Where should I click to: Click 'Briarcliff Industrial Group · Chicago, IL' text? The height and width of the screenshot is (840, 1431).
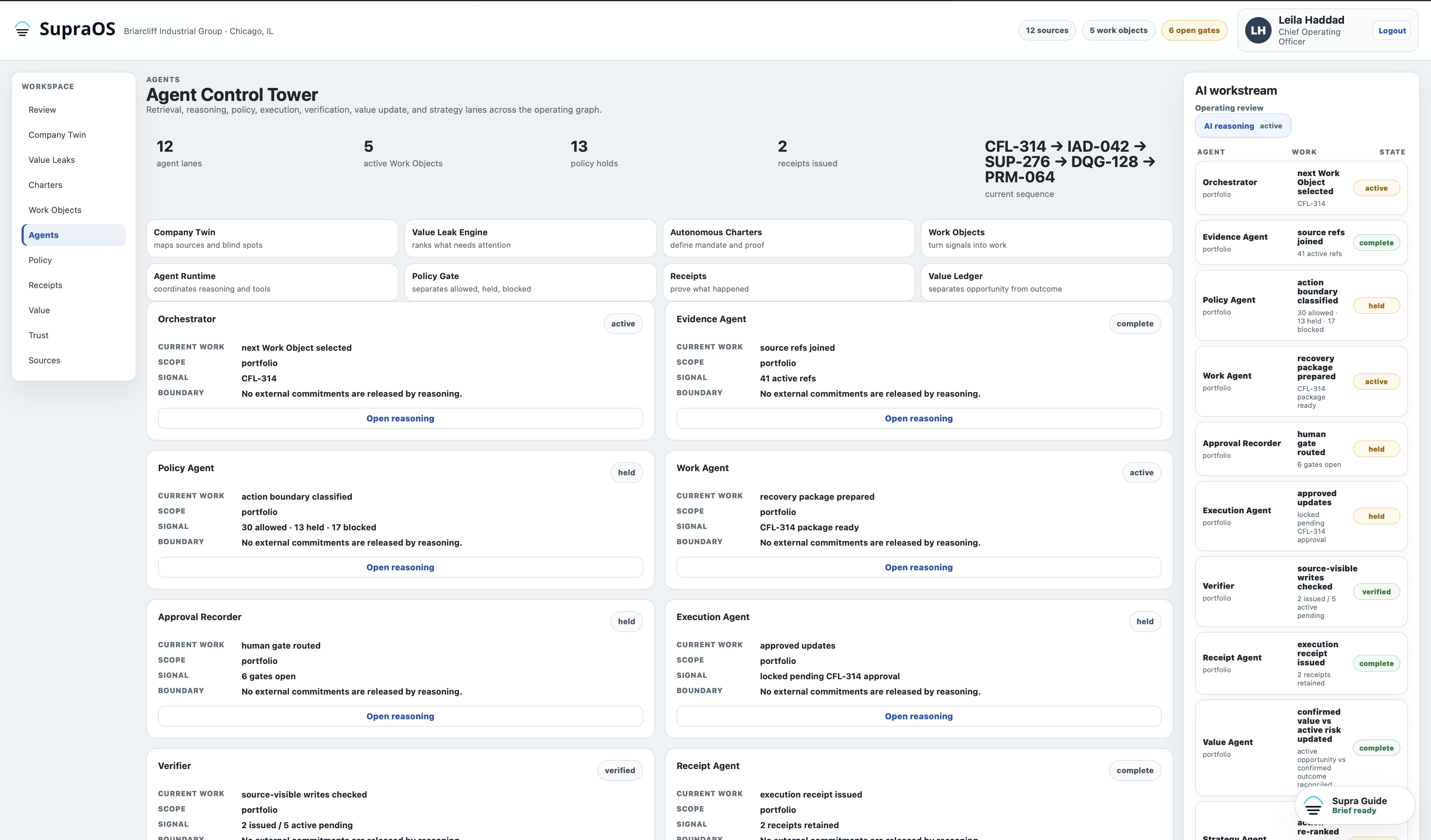point(198,31)
